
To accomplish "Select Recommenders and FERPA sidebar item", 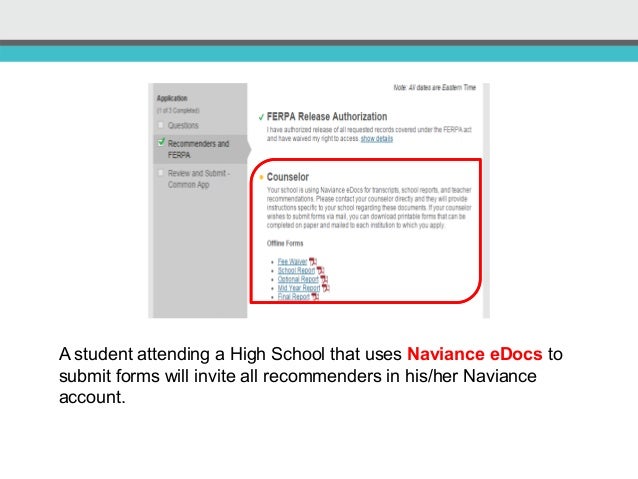I will pyautogui.click(x=199, y=149).
